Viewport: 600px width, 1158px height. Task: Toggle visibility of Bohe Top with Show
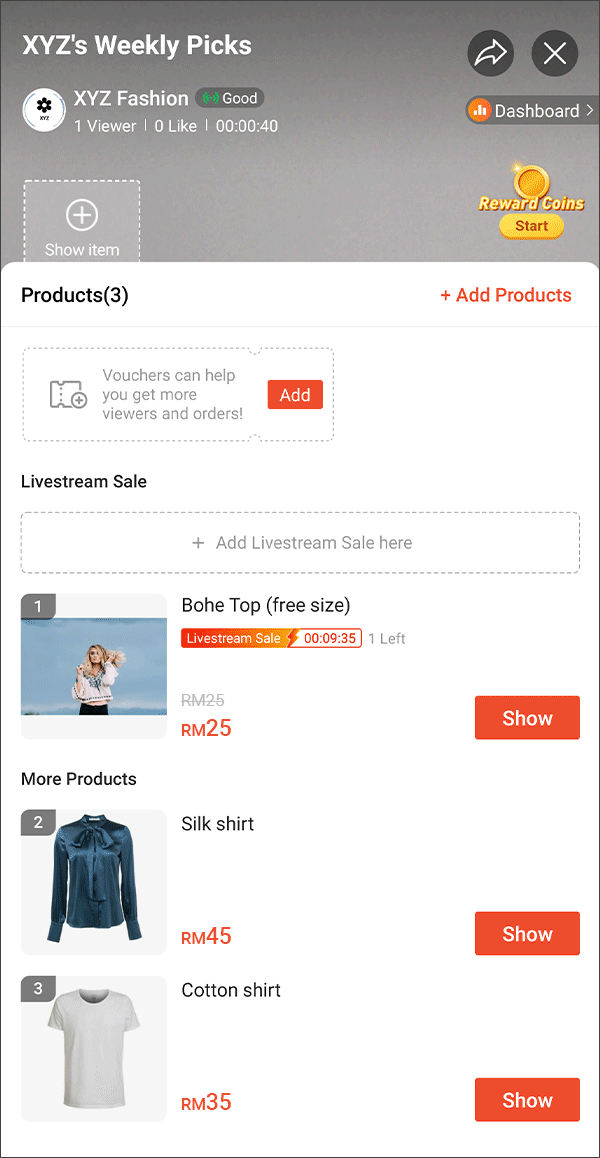click(527, 717)
